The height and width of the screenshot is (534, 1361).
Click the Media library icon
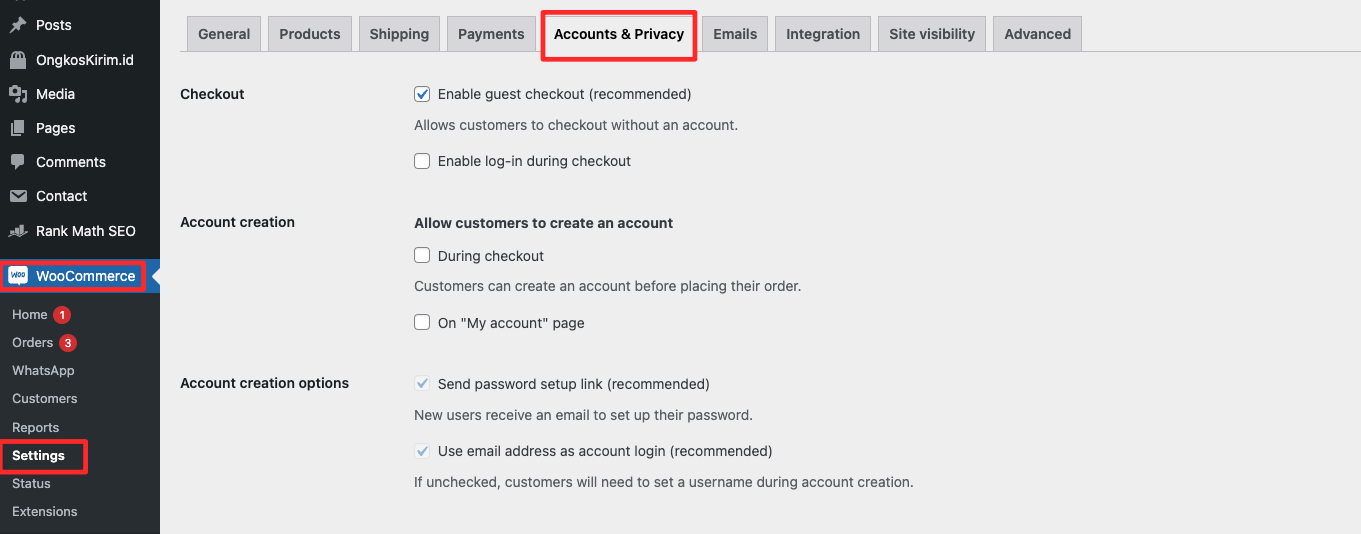tap(18, 94)
